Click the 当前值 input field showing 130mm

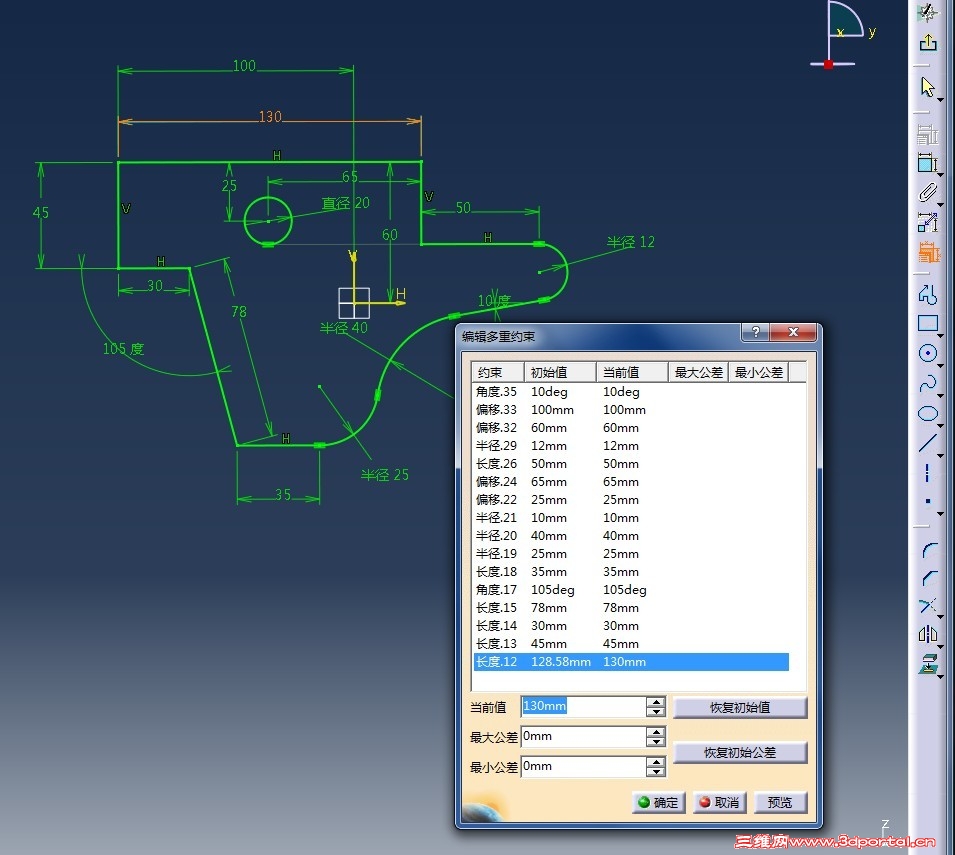pyautogui.click(x=583, y=706)
